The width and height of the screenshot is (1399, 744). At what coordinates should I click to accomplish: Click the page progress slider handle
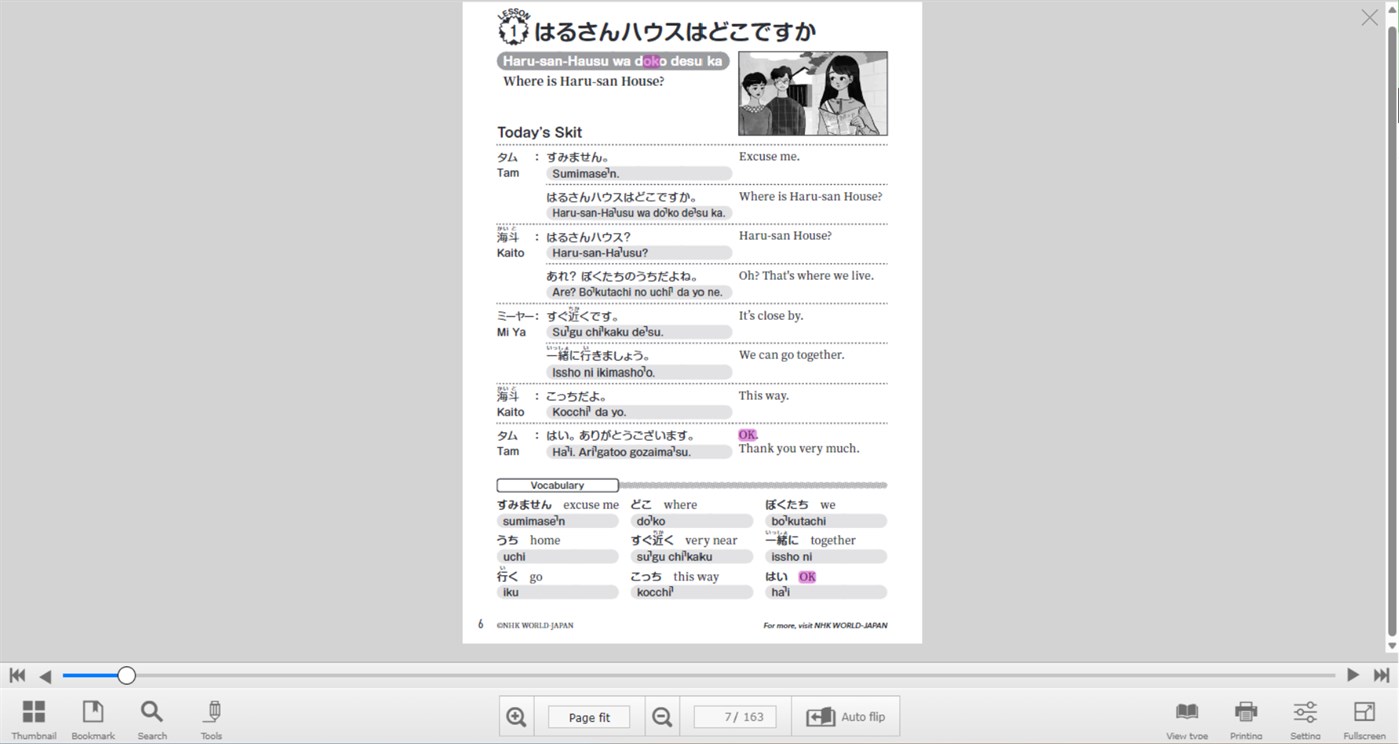[126, 675]
